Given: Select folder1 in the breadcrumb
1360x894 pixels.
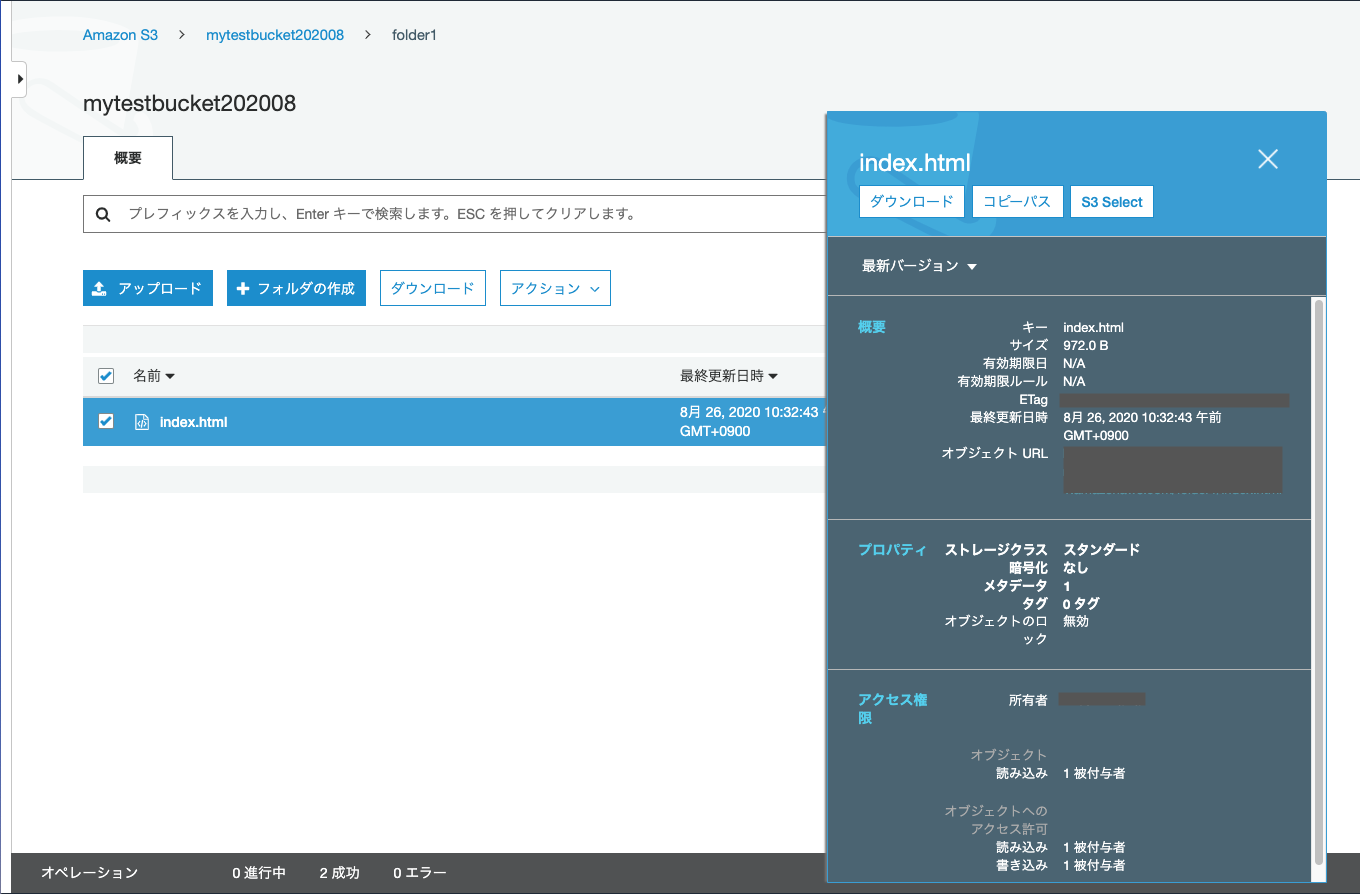Looking at the screenshot, I should point(414,35).
